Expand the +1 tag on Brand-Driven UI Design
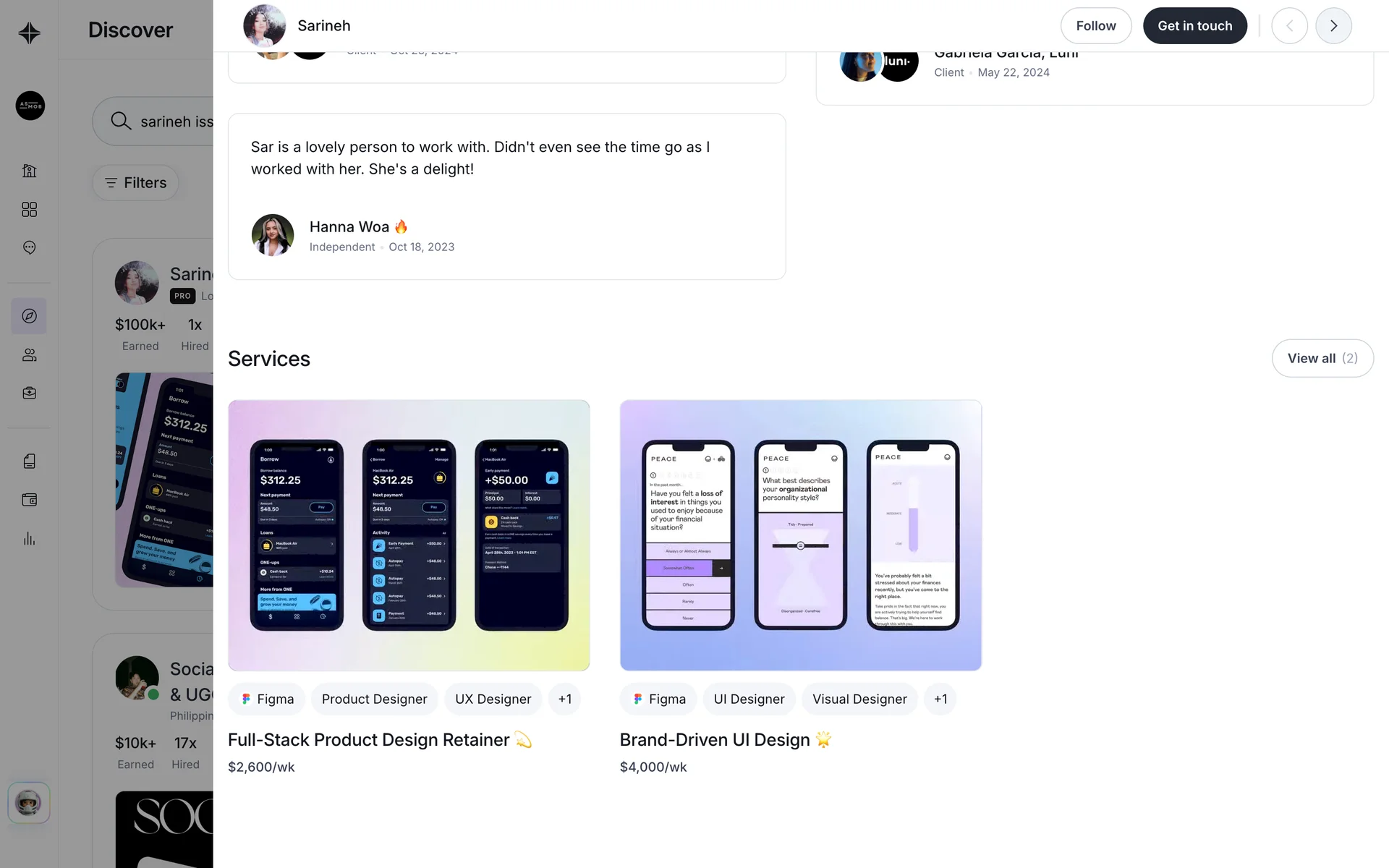Screen dimensions: 1389x868 tap(940, 699)
